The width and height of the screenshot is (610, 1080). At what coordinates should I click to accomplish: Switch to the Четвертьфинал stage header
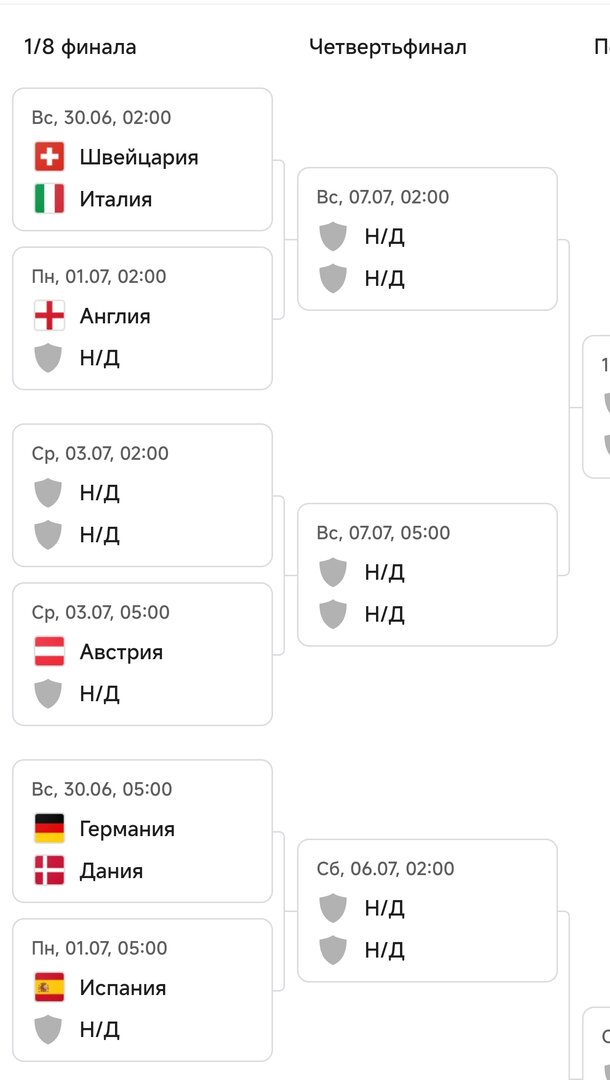387,47
